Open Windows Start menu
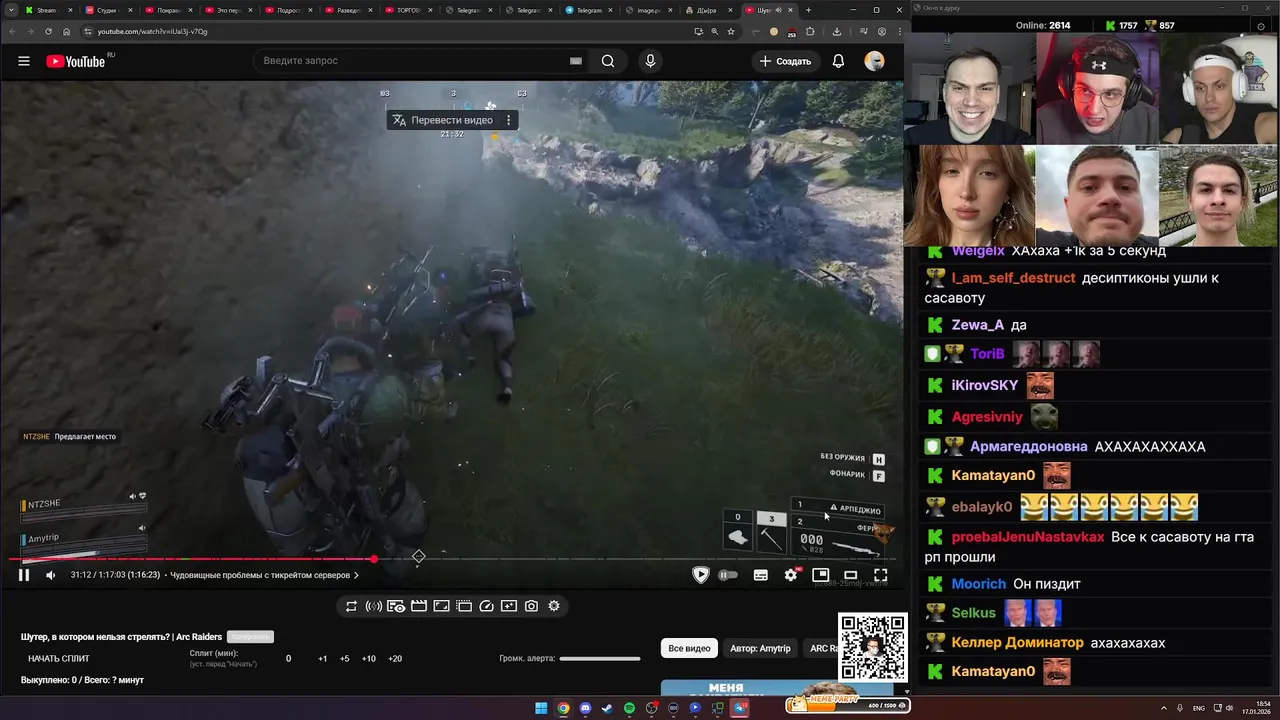This screenshot has width=1280, height=720. (541, 708)
